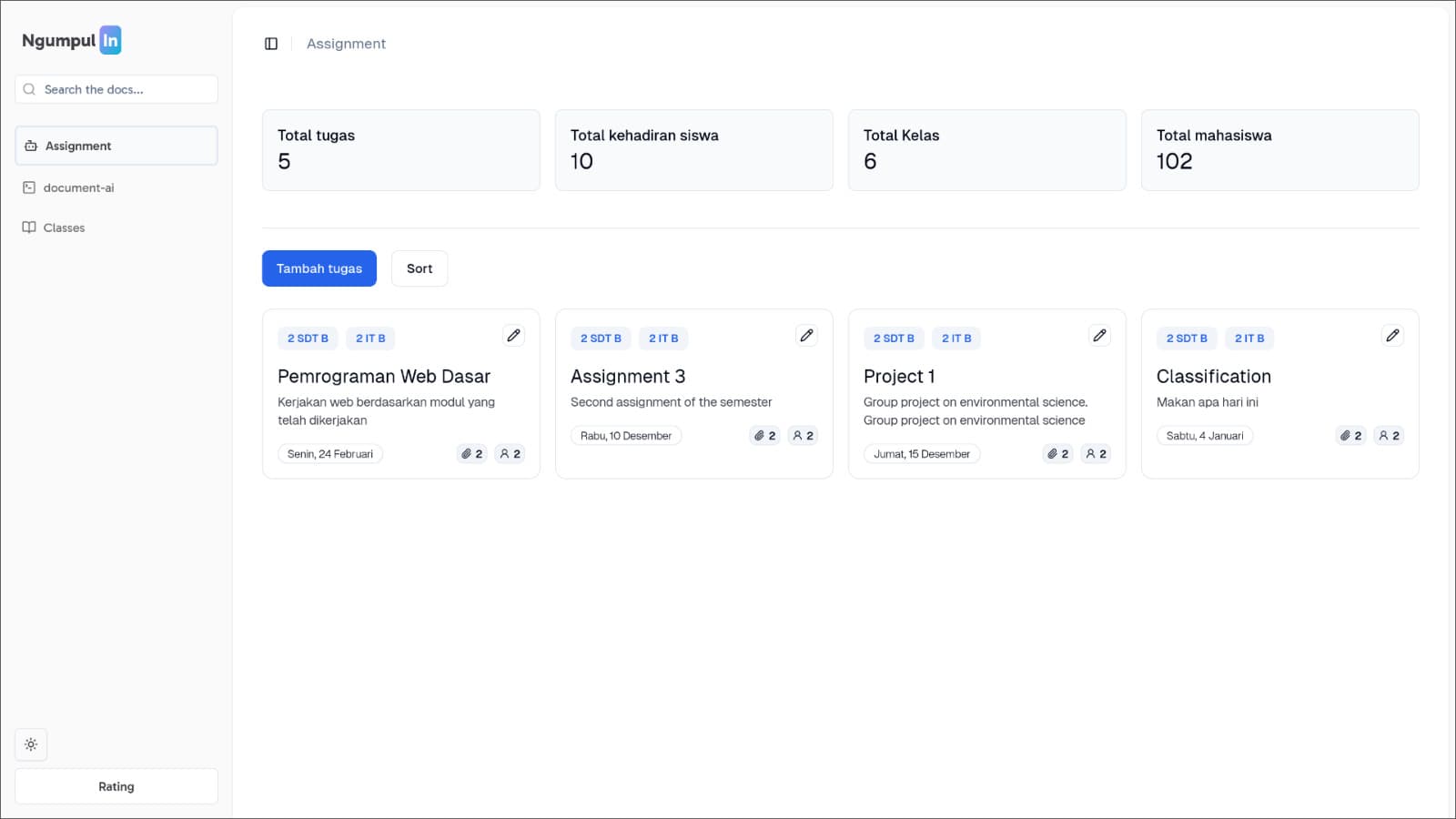Click the student count badge on Project 1

[1096, 454]
